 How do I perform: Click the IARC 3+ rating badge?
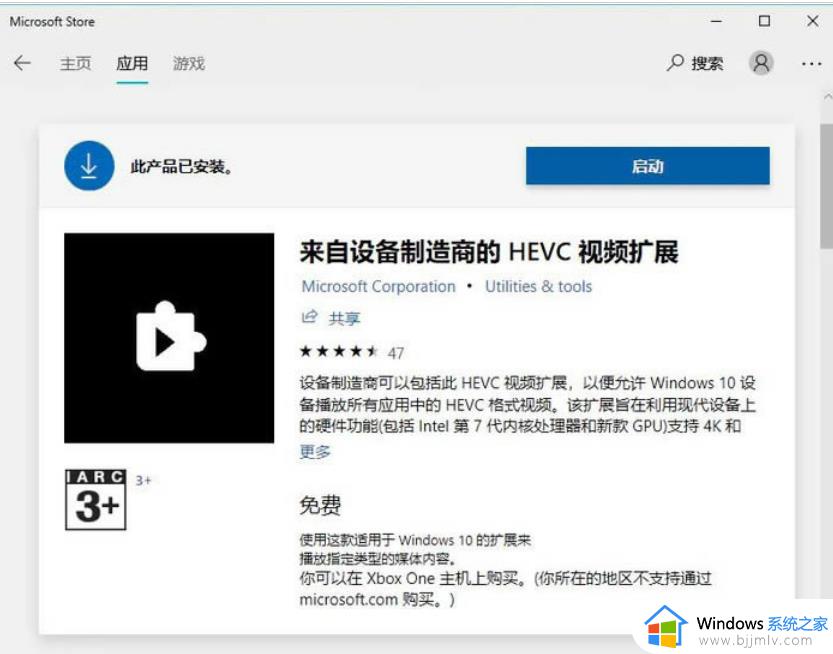pos(96,499)
